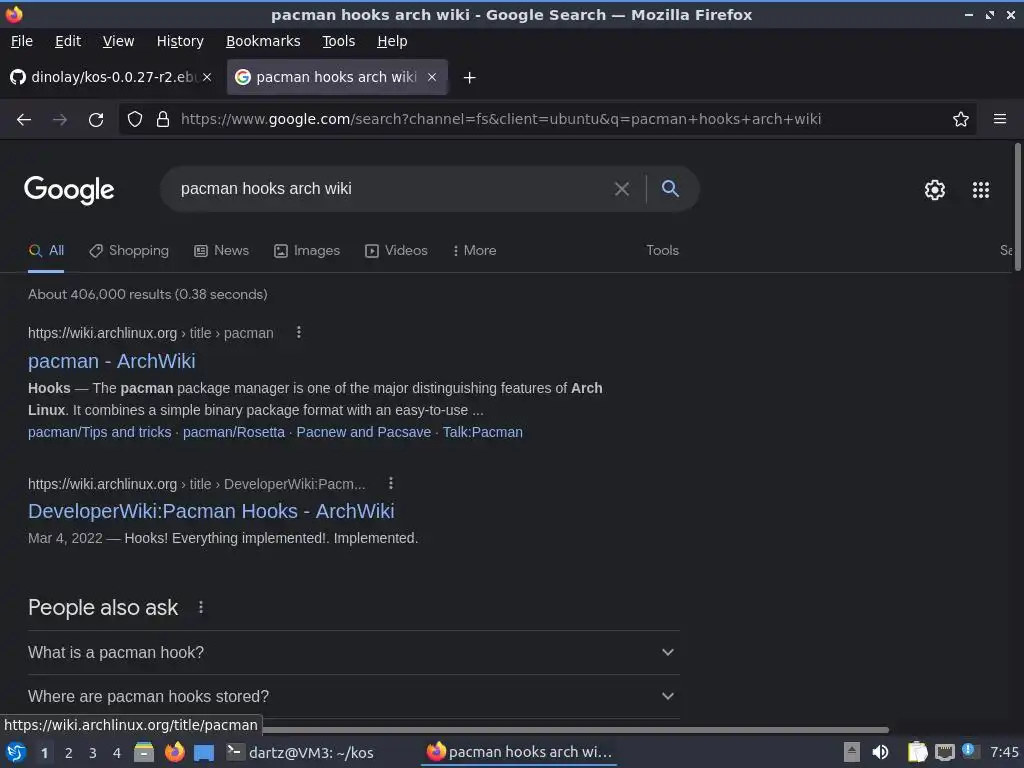Open Google apps grid
Image resolution: width=1024 pixels, height=768 pixels.
click(x=981, y=190)
